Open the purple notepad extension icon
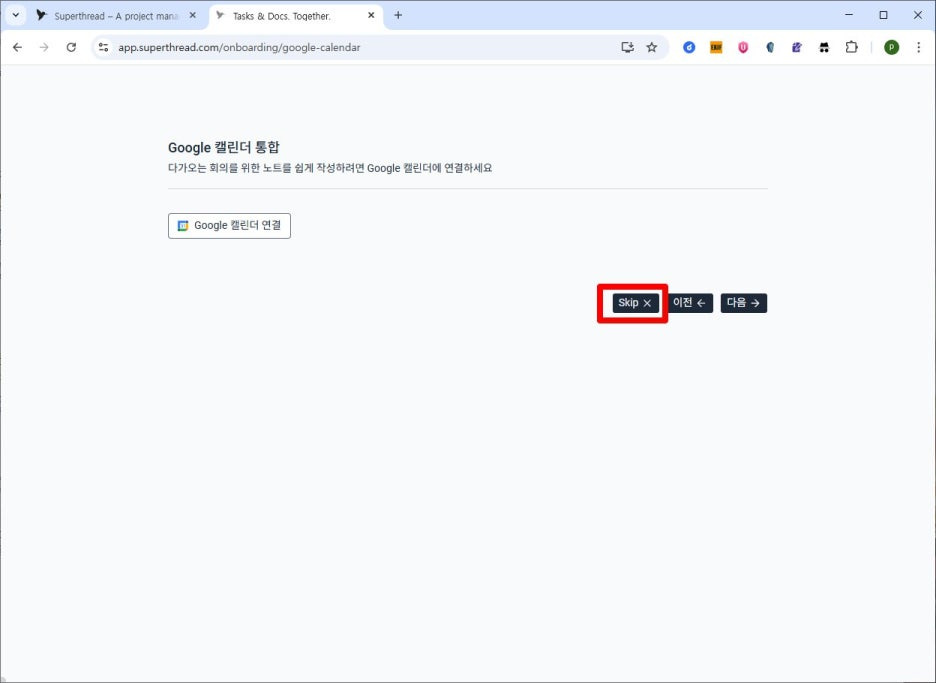Image resolution: width=936 pixels, height=683 pixels. pos(797,47)
